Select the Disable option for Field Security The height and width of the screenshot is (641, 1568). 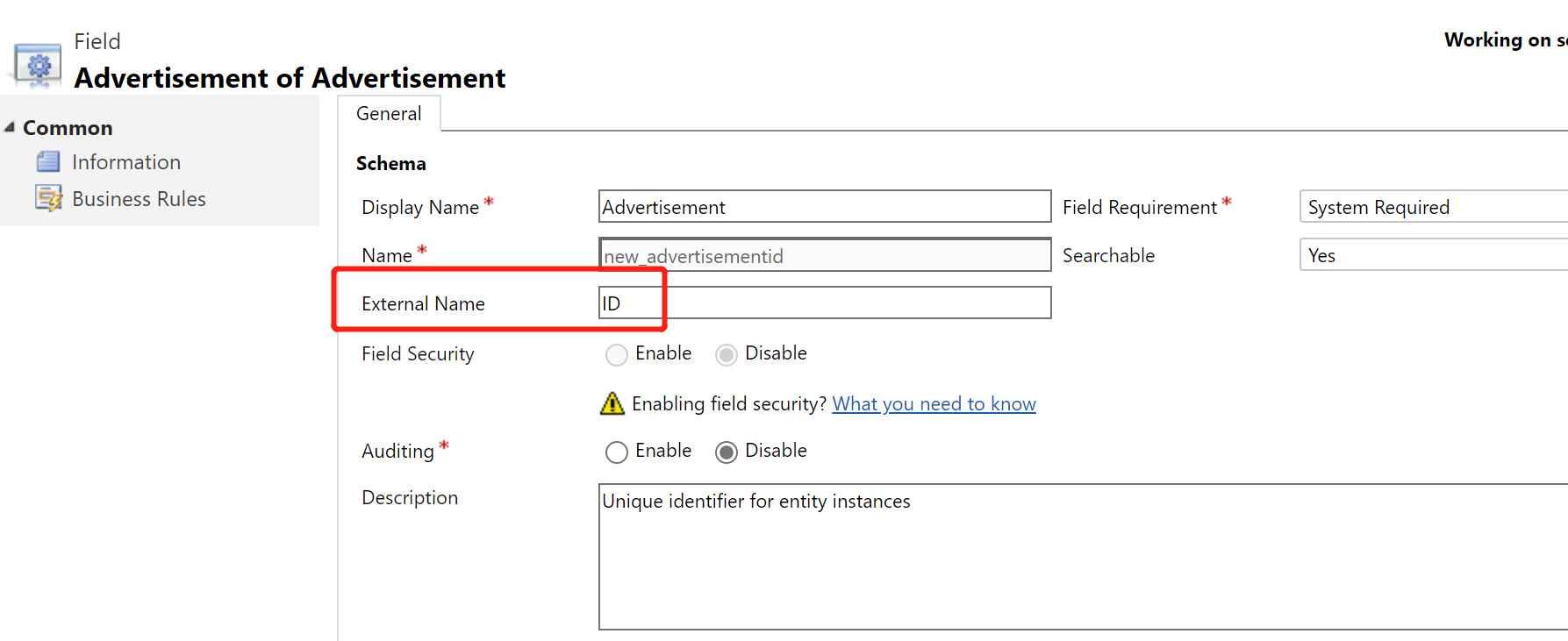coord(727,354)
